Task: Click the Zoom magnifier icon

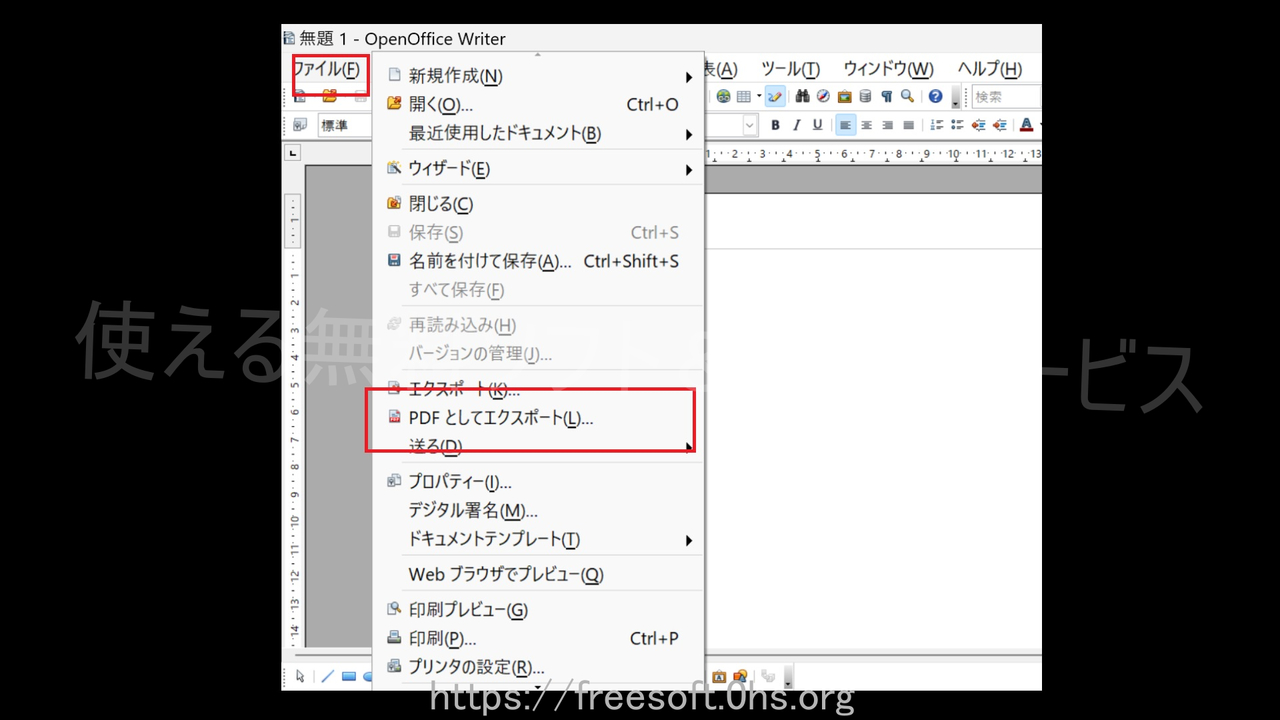Action: (906, 95)
